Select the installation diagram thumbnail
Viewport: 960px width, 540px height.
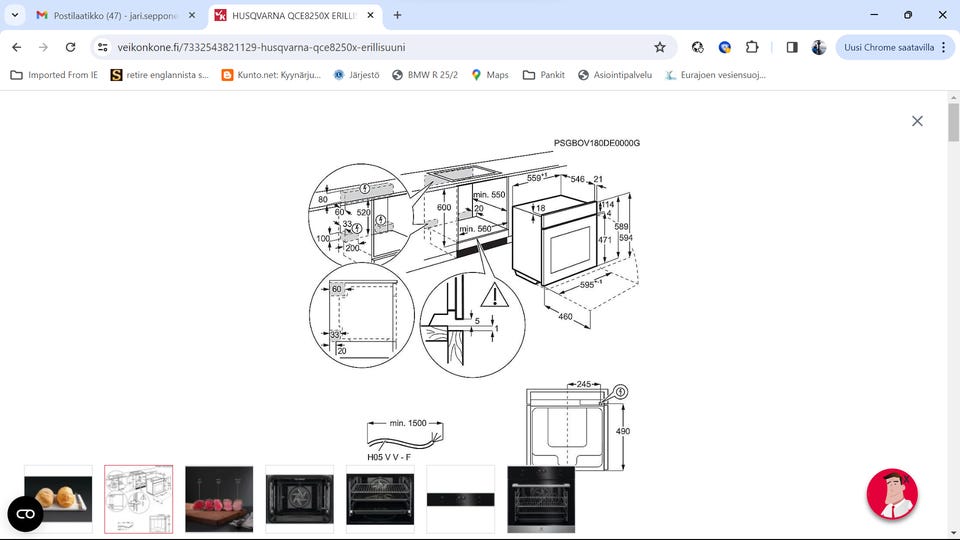[x=138, y=499]
